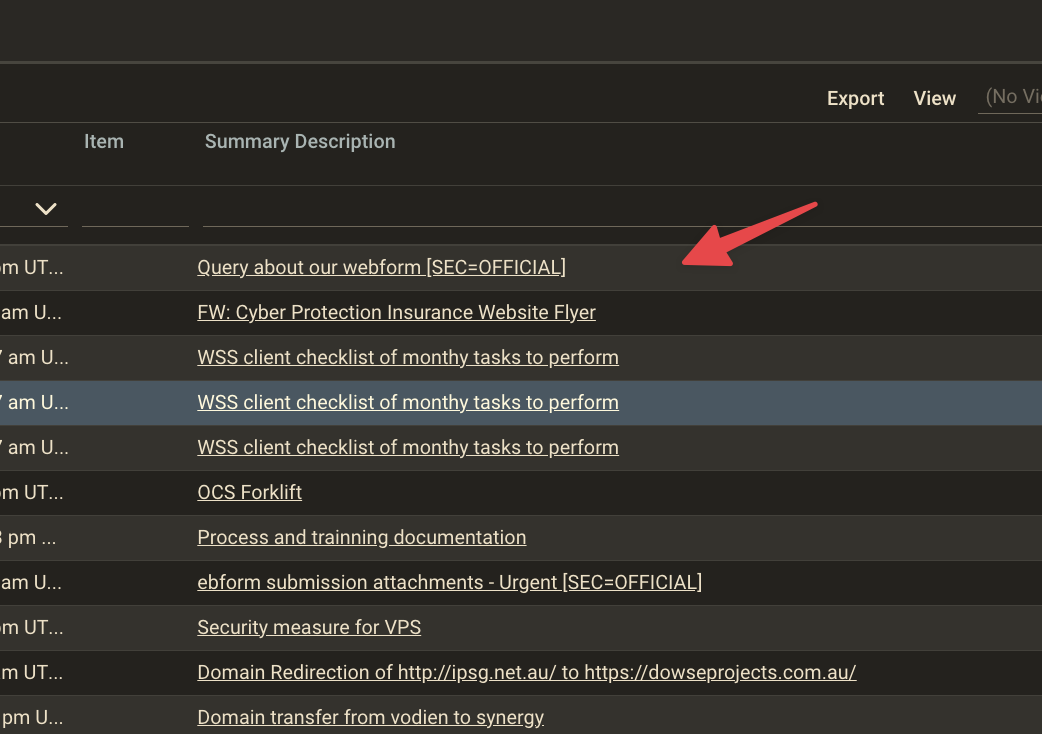Viewport: 1042px width, 734px height.
Task: Open the OCS Forklift ticket
Action: click(x=249, y=492)
